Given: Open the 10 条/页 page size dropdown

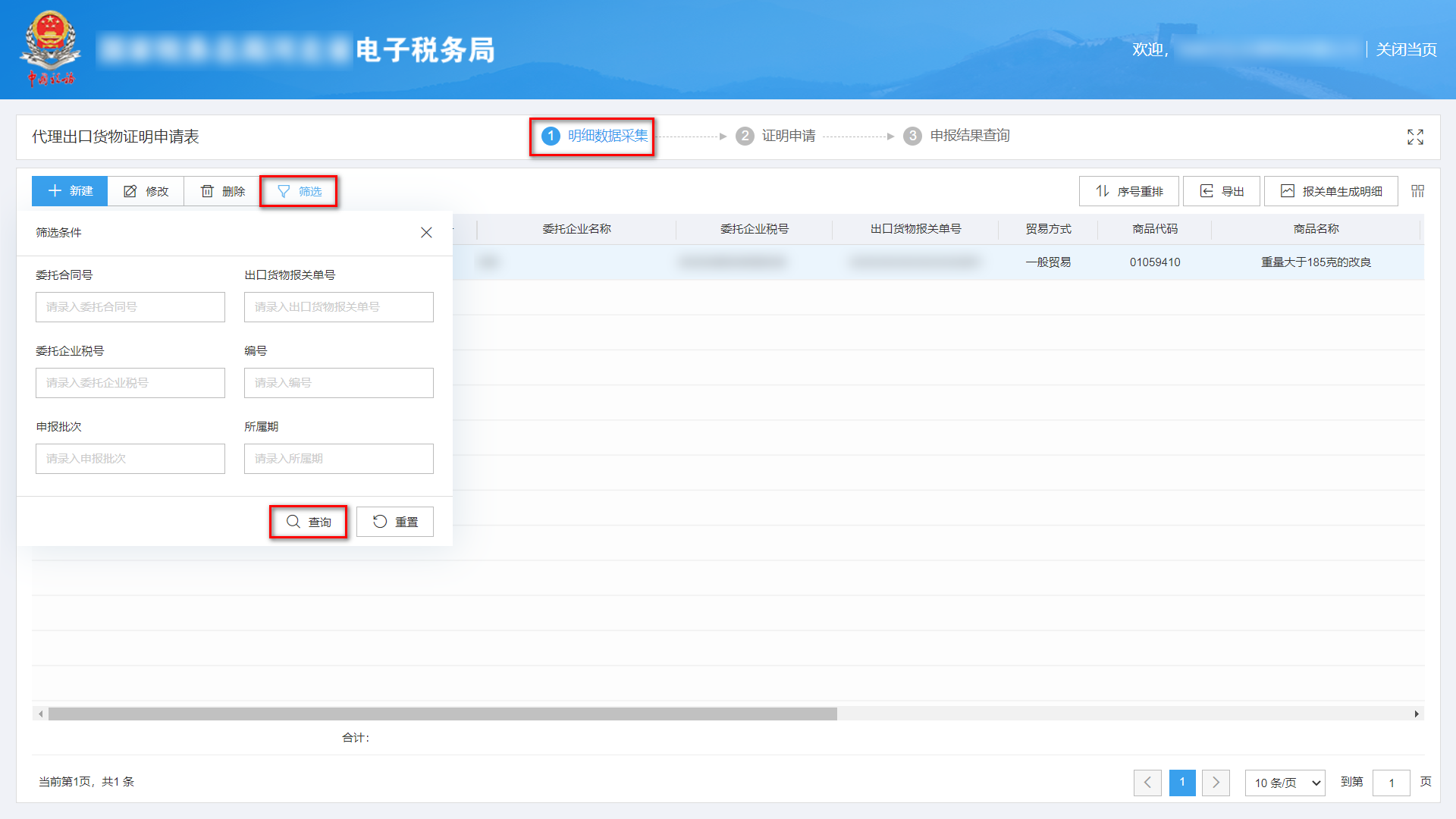Looking at the screenshot, I should (1285, 783).
